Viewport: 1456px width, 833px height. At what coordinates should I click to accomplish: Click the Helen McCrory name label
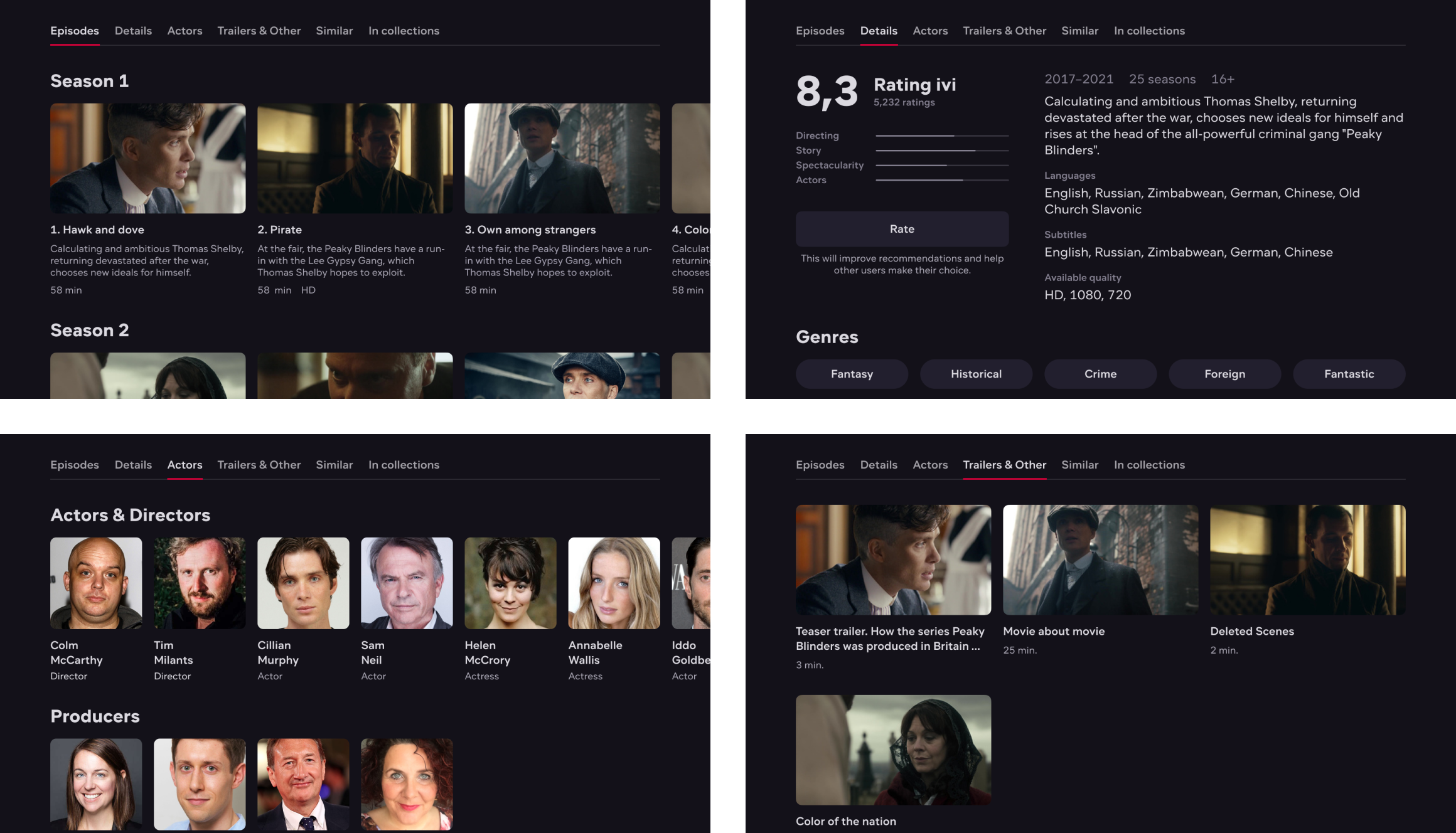point(487,652)
